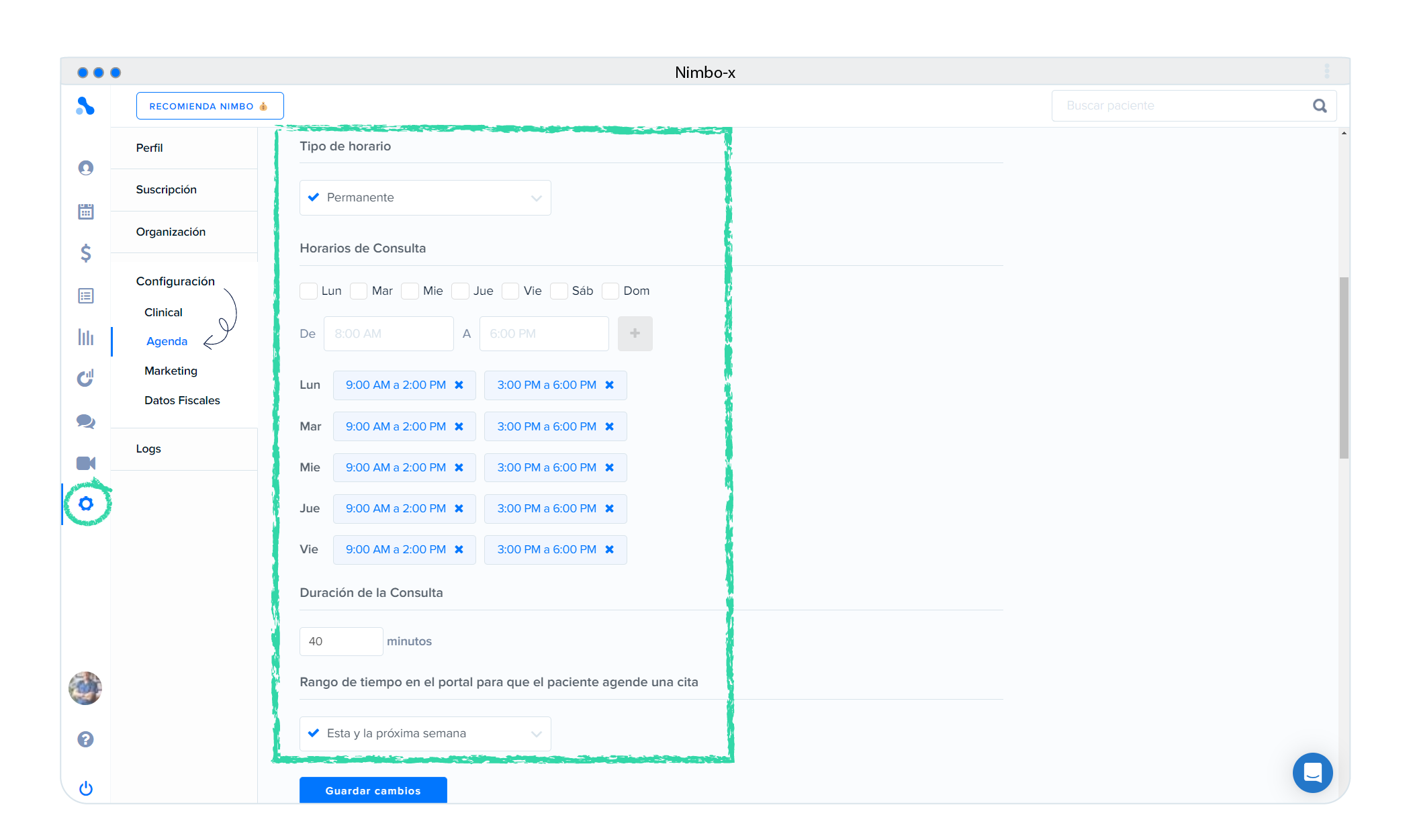Expand the Permanente schedule type dropdown
Screen dimensions: 1411x840
[x=425, y=197]
